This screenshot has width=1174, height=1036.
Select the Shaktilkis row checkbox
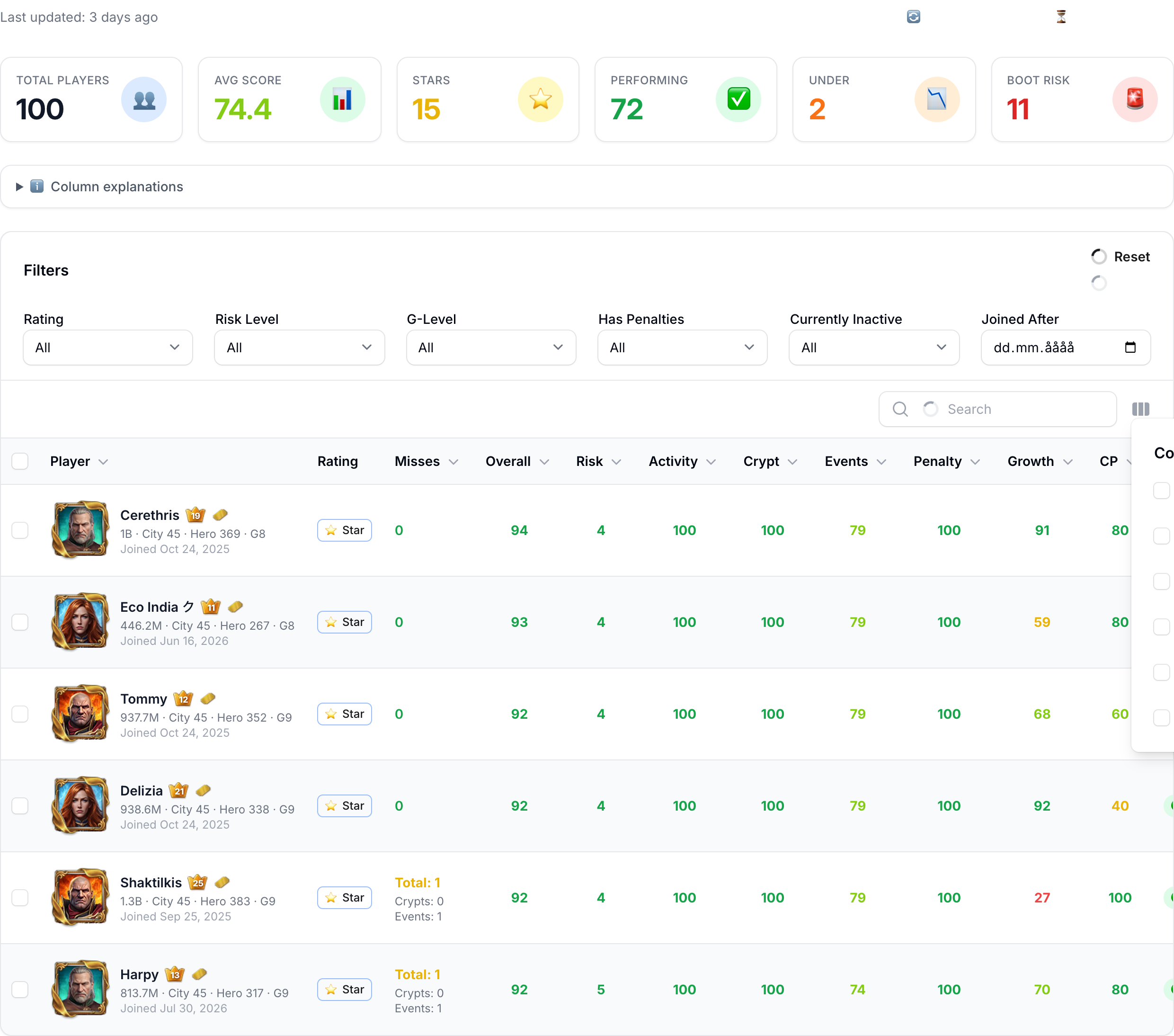20,898
